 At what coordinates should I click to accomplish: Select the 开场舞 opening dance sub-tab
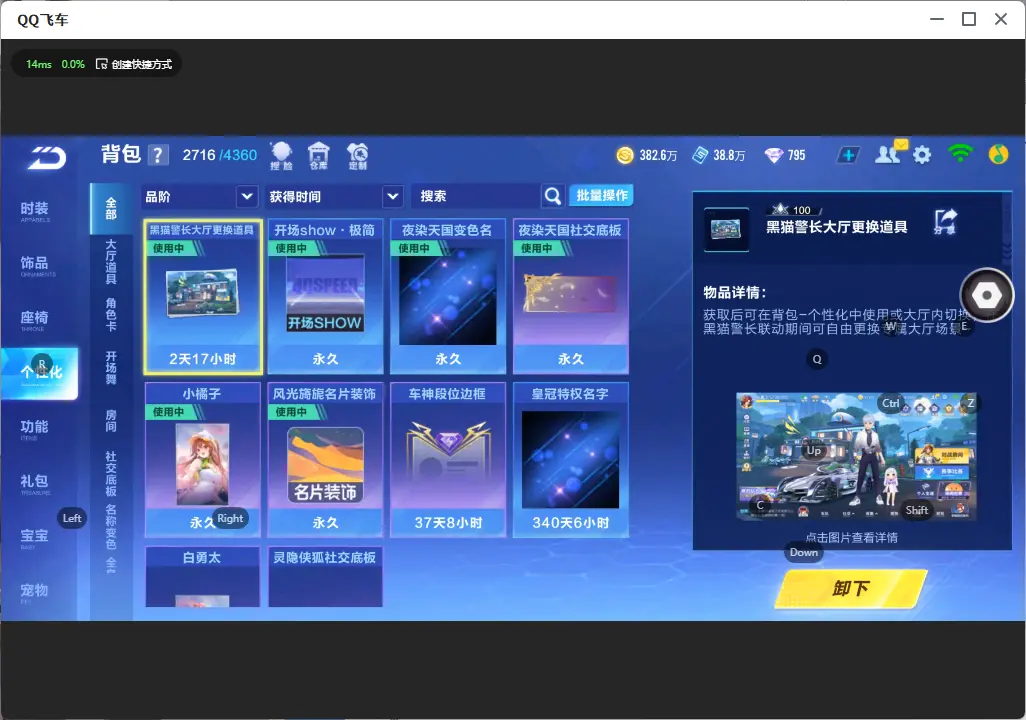111,368
